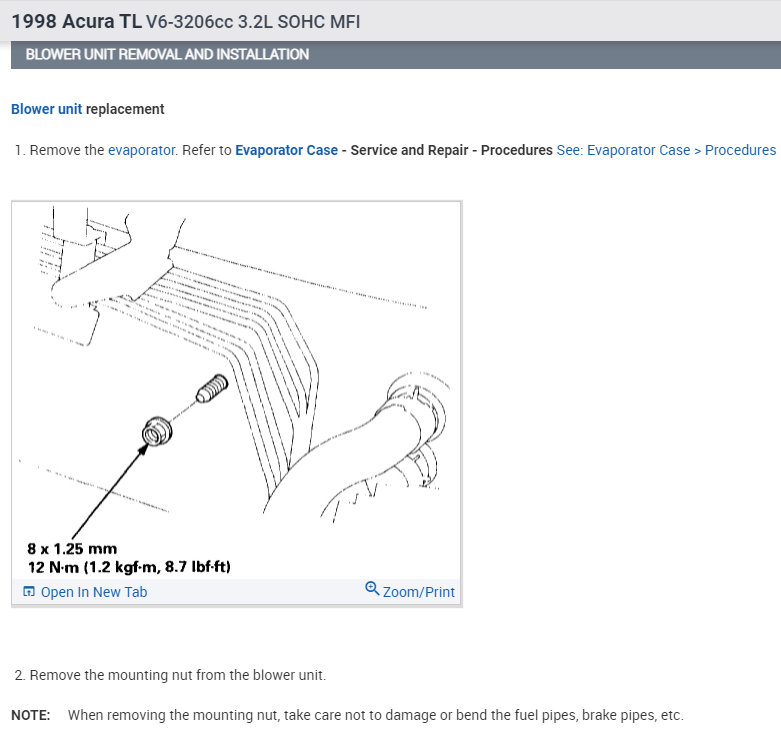Go to 'See: Evaporator Case > Procedures'
This screenshot has height=745, width=781.
[666, 150]
